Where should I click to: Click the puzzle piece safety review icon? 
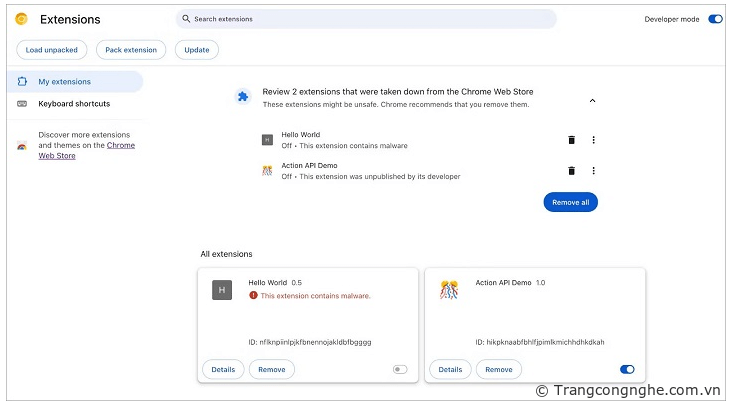point(242,97)
